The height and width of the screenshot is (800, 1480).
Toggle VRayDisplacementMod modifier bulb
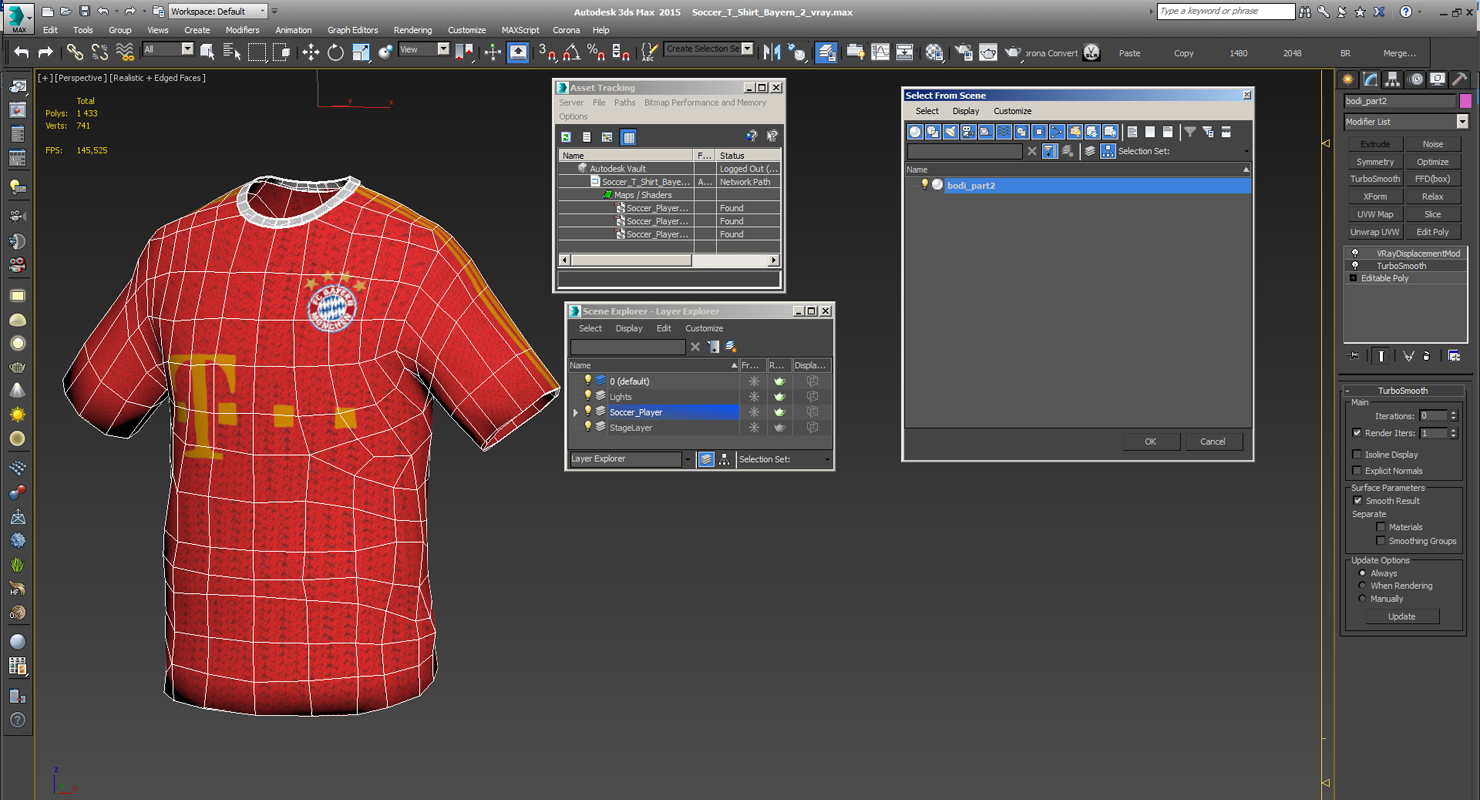(1355, 254)
